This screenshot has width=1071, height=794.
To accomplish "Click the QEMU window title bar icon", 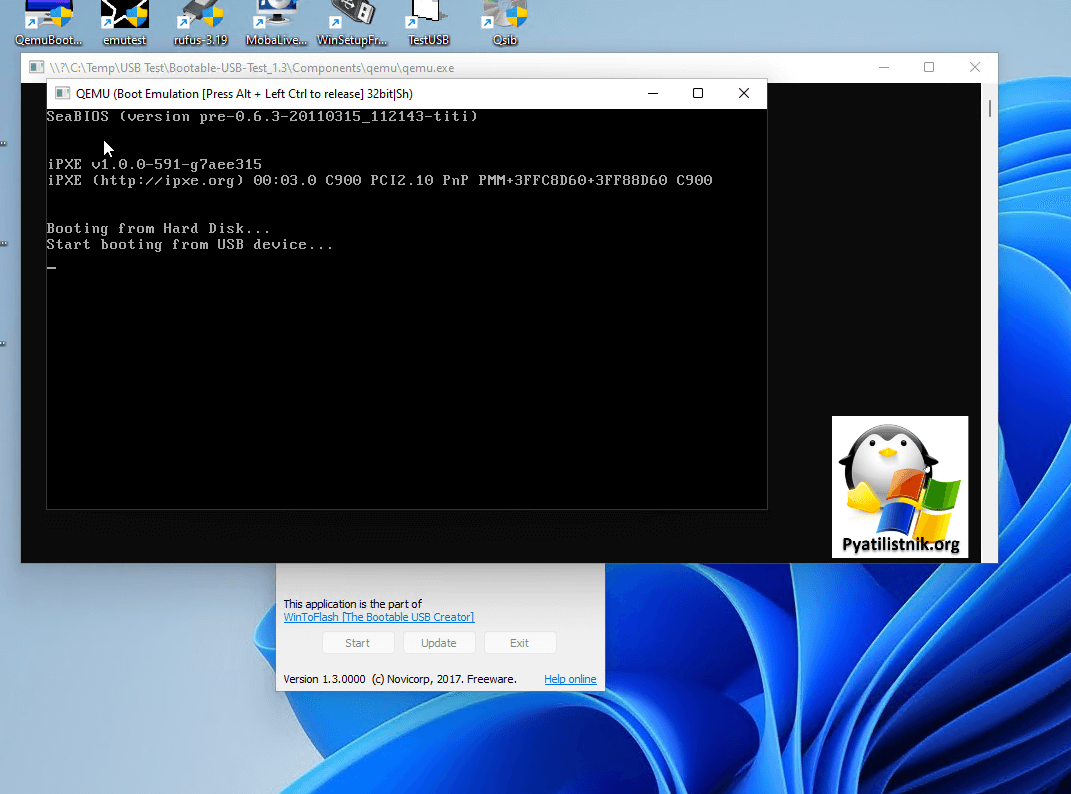I will point(61,94).
